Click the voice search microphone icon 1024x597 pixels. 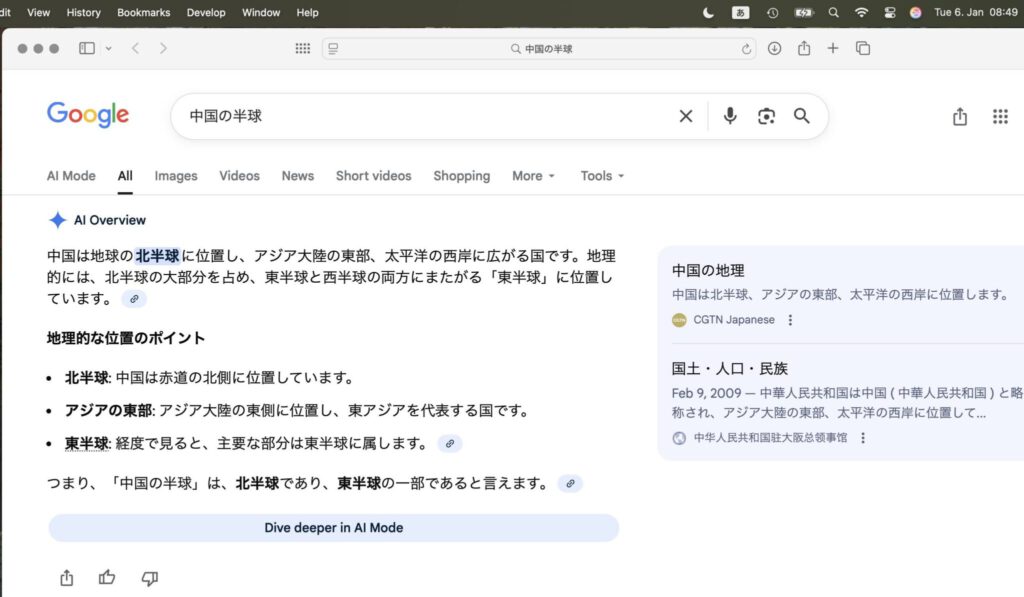pyautogui.click(x=730, y=116)
